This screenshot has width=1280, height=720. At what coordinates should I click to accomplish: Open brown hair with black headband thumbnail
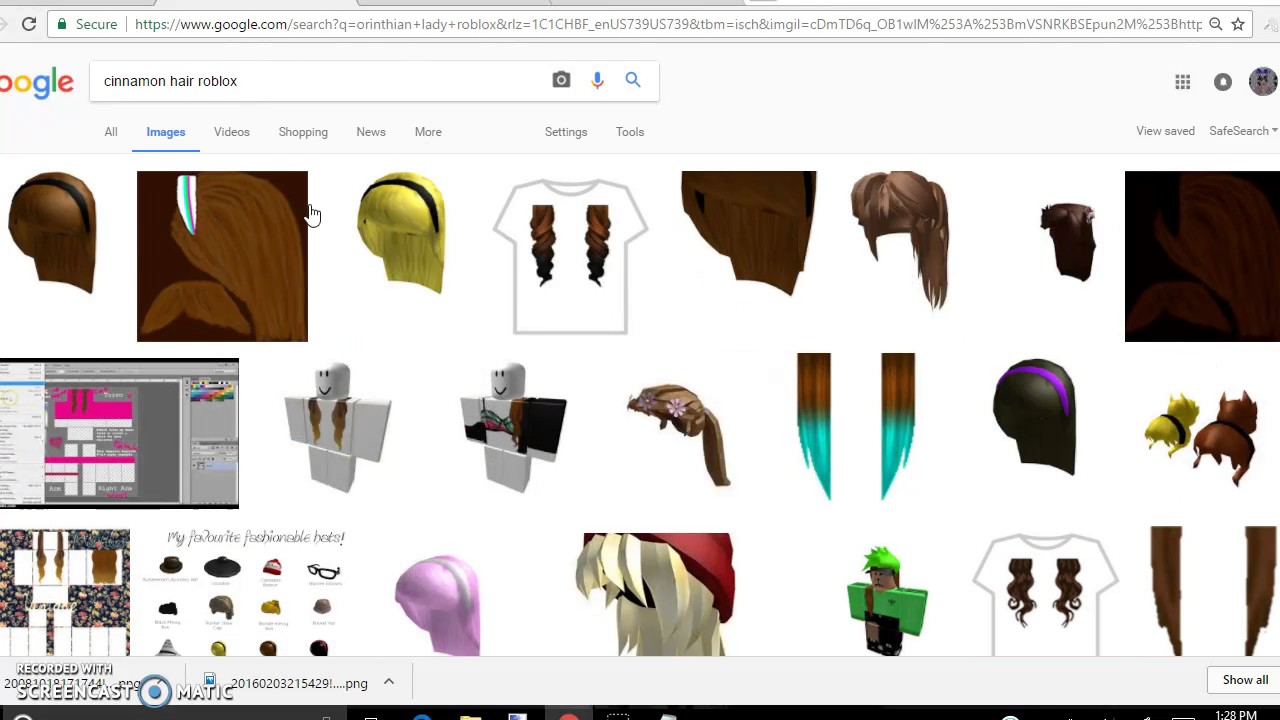(x=52, y=233)
